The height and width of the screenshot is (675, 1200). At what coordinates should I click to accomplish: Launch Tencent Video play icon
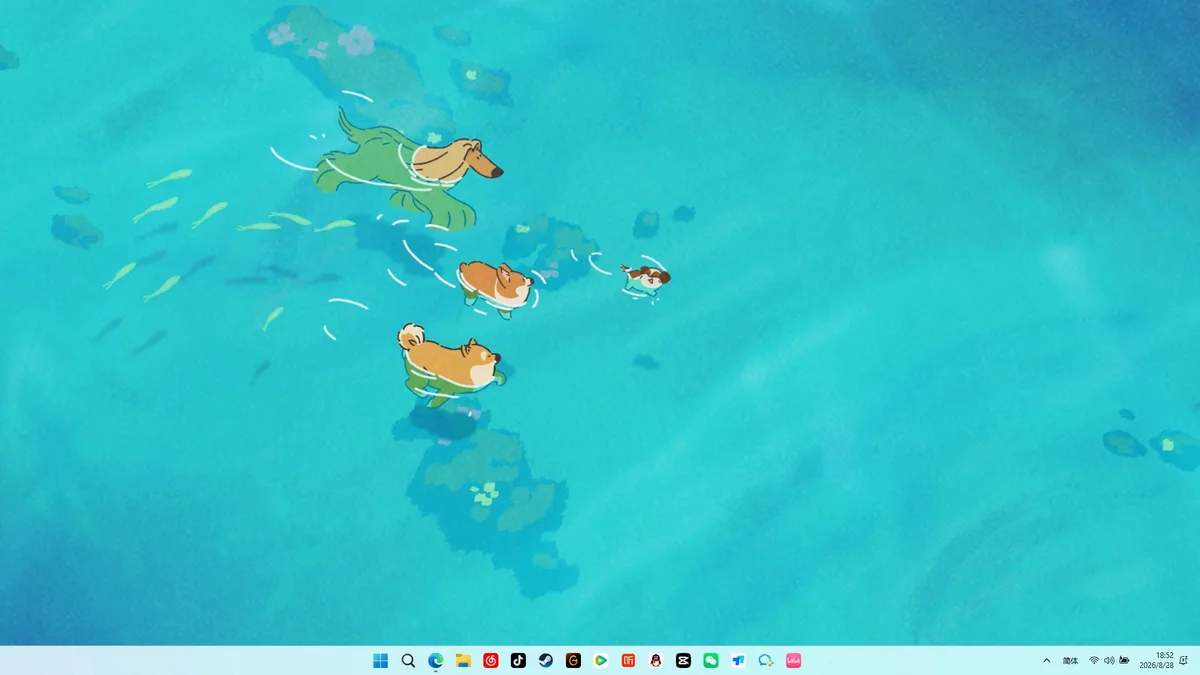coord(600,660)
